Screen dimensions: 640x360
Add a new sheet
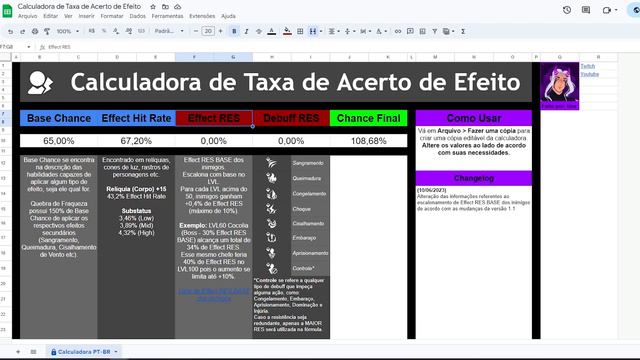pos(18,352)
